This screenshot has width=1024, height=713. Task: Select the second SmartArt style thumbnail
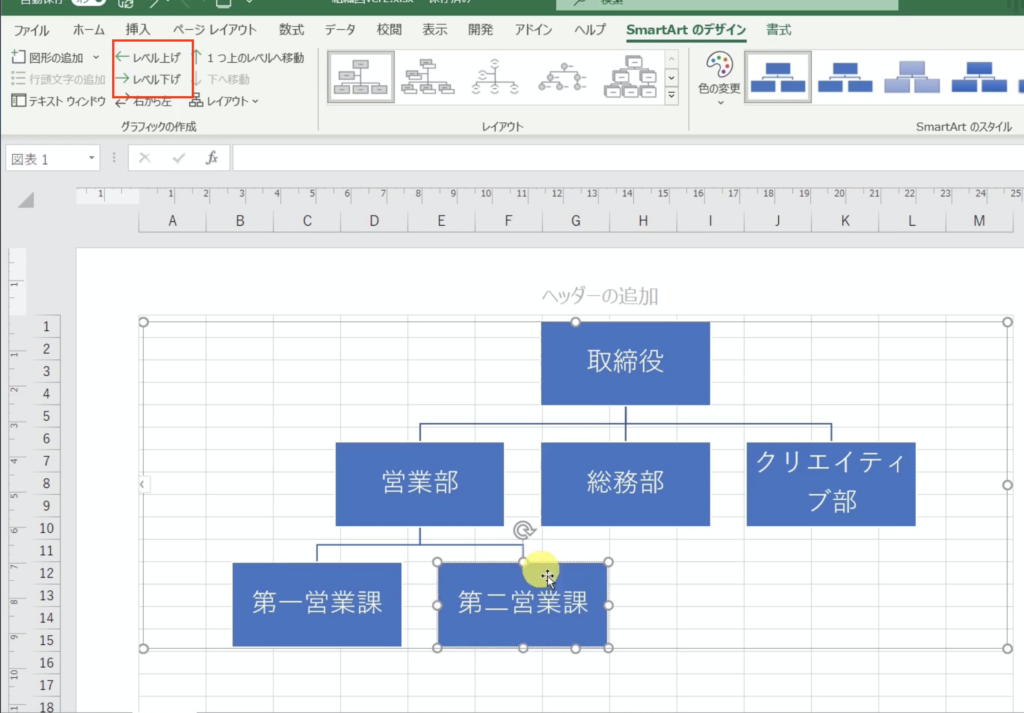click(x=845, y=77)
